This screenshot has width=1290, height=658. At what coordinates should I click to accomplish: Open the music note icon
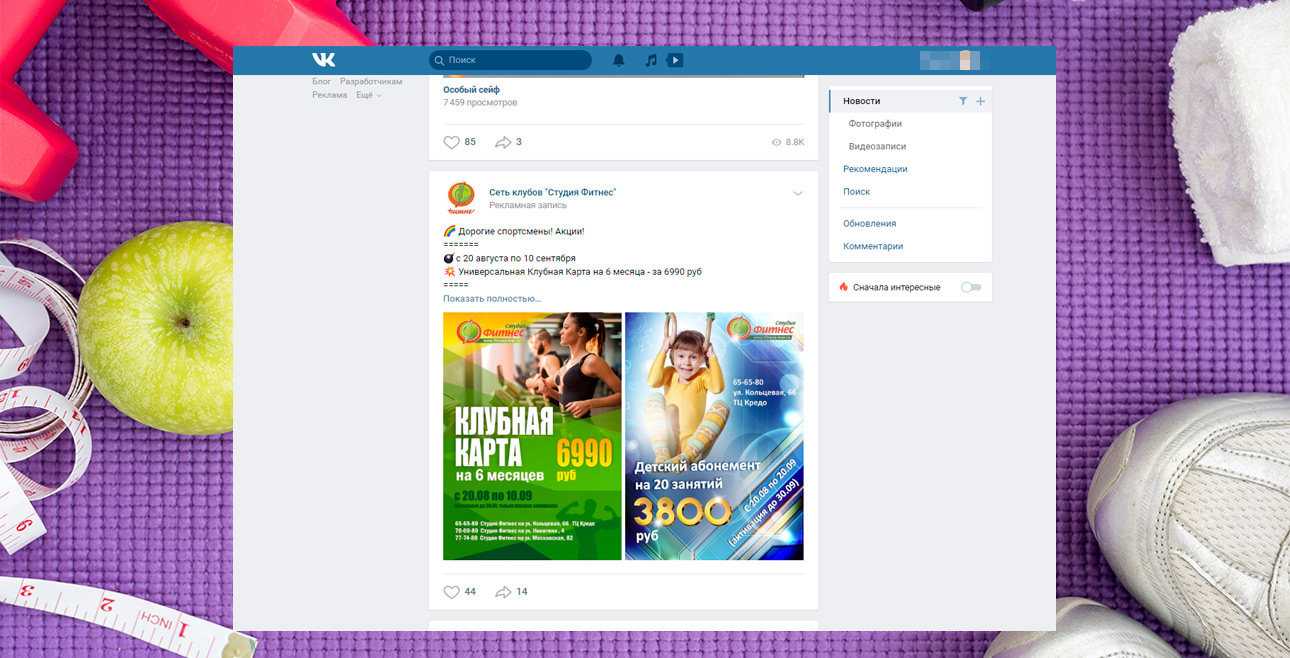click(x=651, y=60)
